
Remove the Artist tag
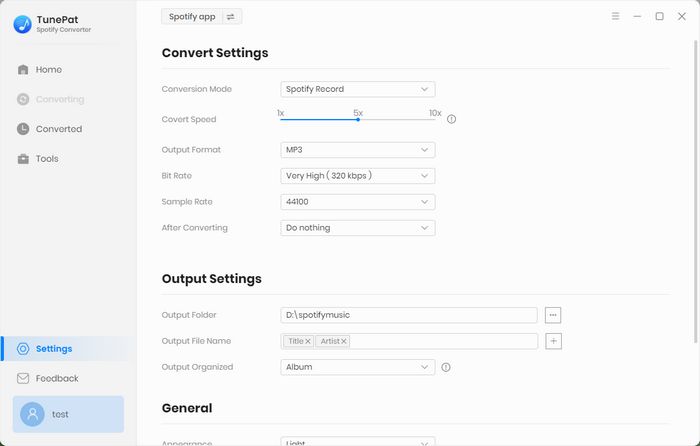pyautogui.click(x=344, y=342)
